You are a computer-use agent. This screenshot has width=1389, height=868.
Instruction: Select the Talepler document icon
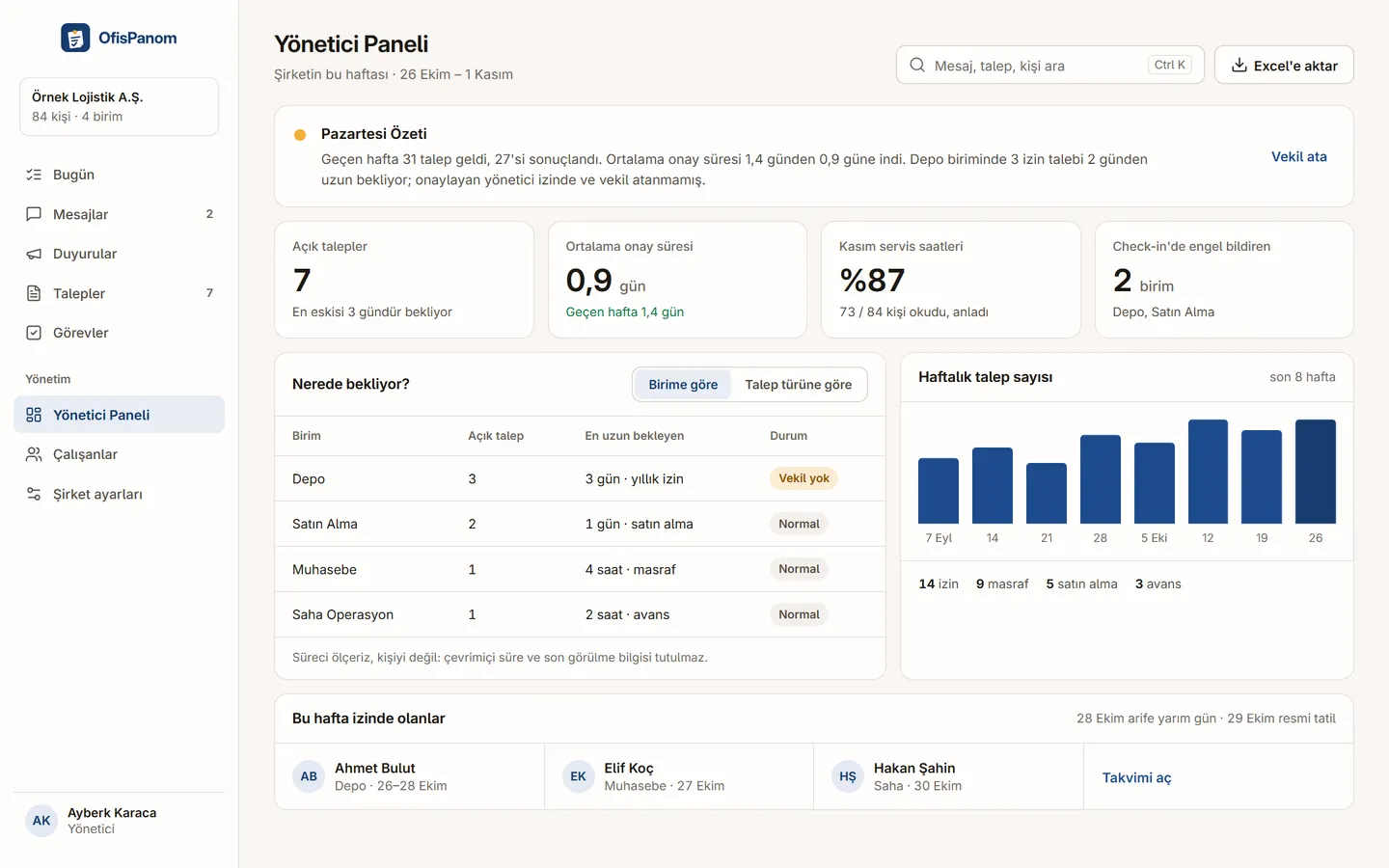pos(34,293)
